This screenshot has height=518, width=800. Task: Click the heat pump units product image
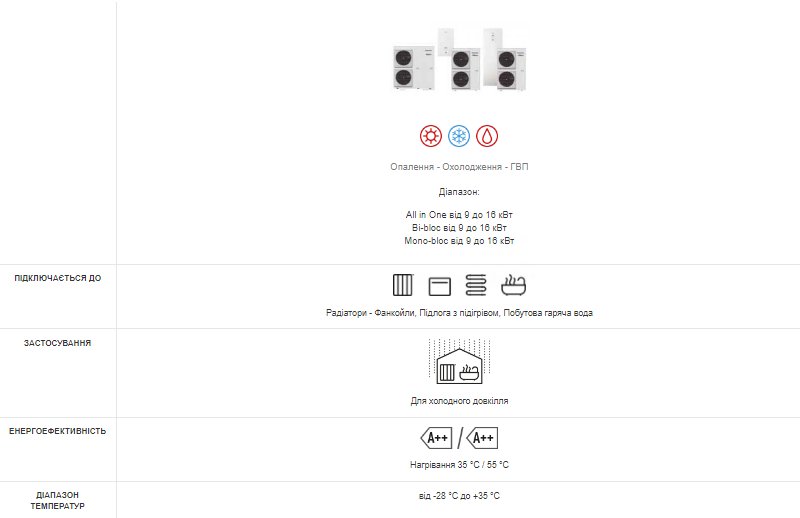click(x=459, y=59)
